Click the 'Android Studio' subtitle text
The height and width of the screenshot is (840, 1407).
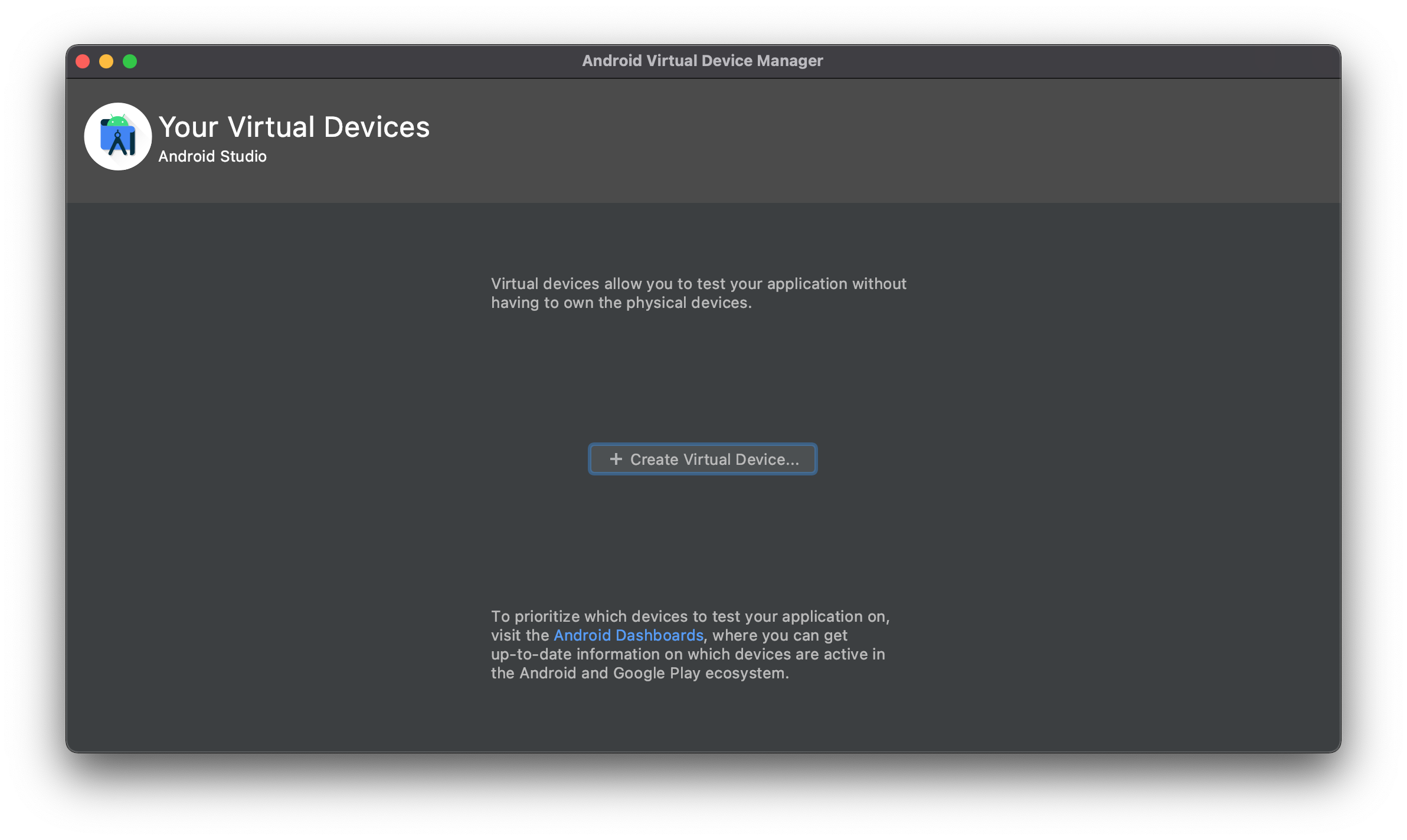[212, 156]
